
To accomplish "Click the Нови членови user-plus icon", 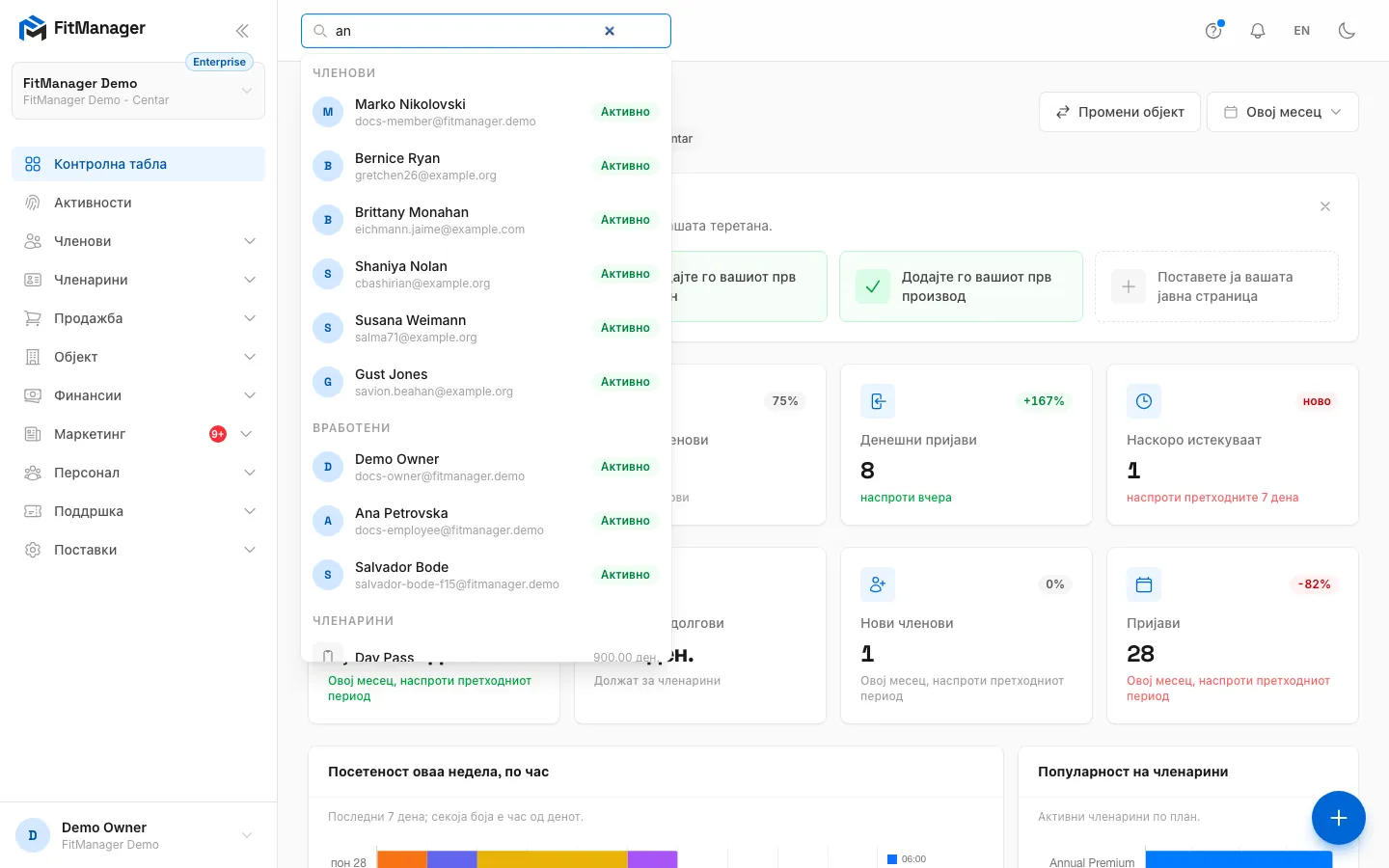I will tap(878, 584).
